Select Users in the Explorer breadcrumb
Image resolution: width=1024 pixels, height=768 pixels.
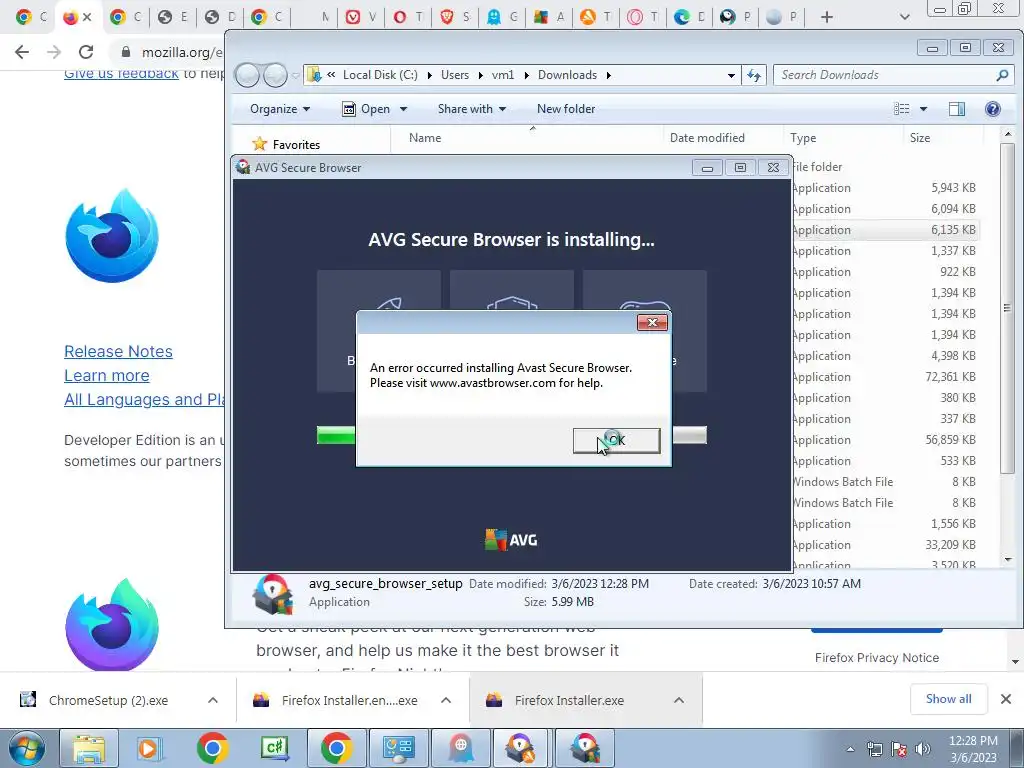pyautogui.click(x=455, y=75)
